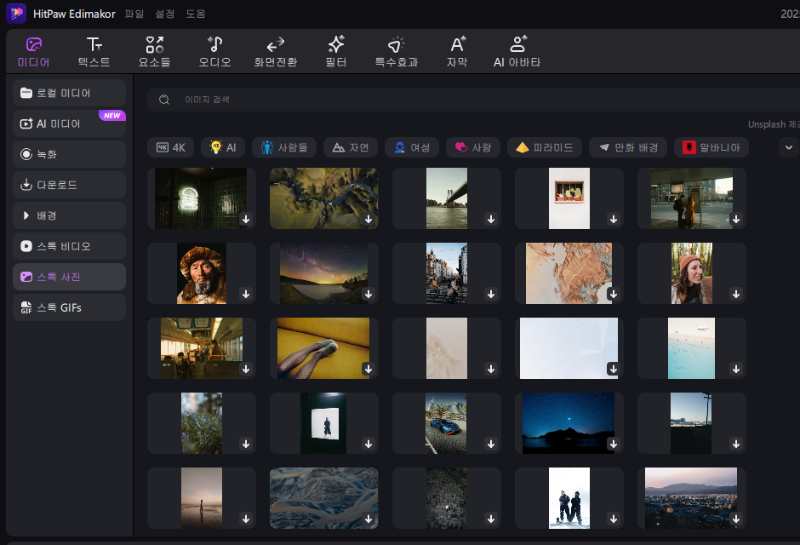Open the 텍스트 (Text) tool tab

[94, 51]
